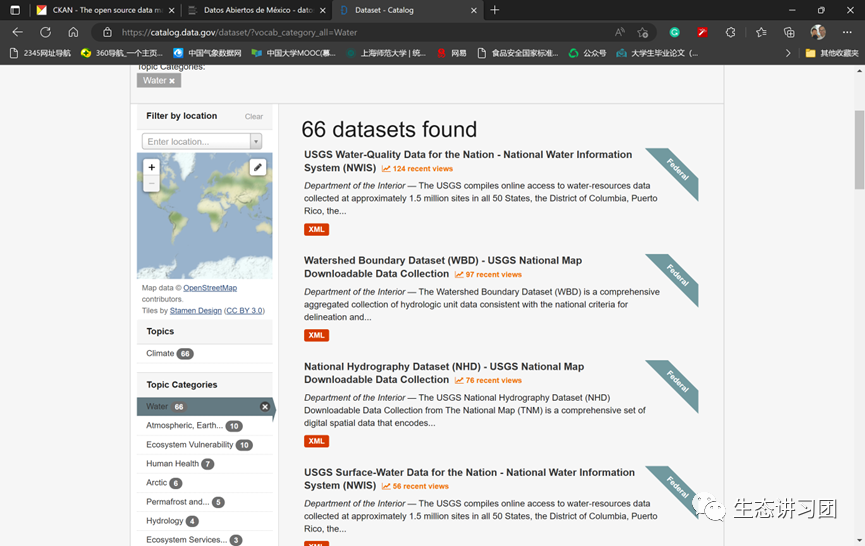This screenshot has width=865, height=546.
Task: Add page to favorites with star-plus icon
Action: (x=643, y=33)
